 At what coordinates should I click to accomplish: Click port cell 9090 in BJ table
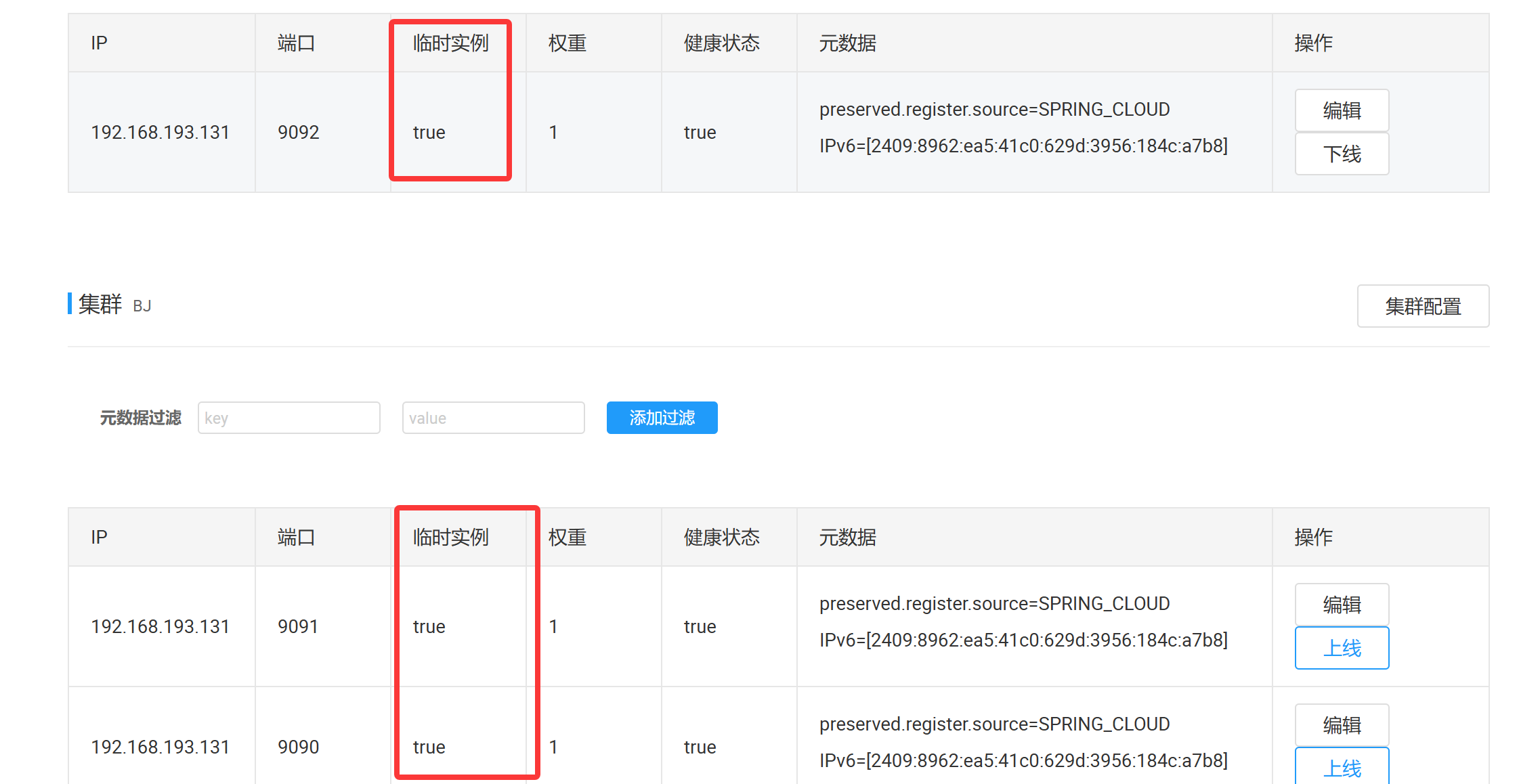click(x=298, y=747)
